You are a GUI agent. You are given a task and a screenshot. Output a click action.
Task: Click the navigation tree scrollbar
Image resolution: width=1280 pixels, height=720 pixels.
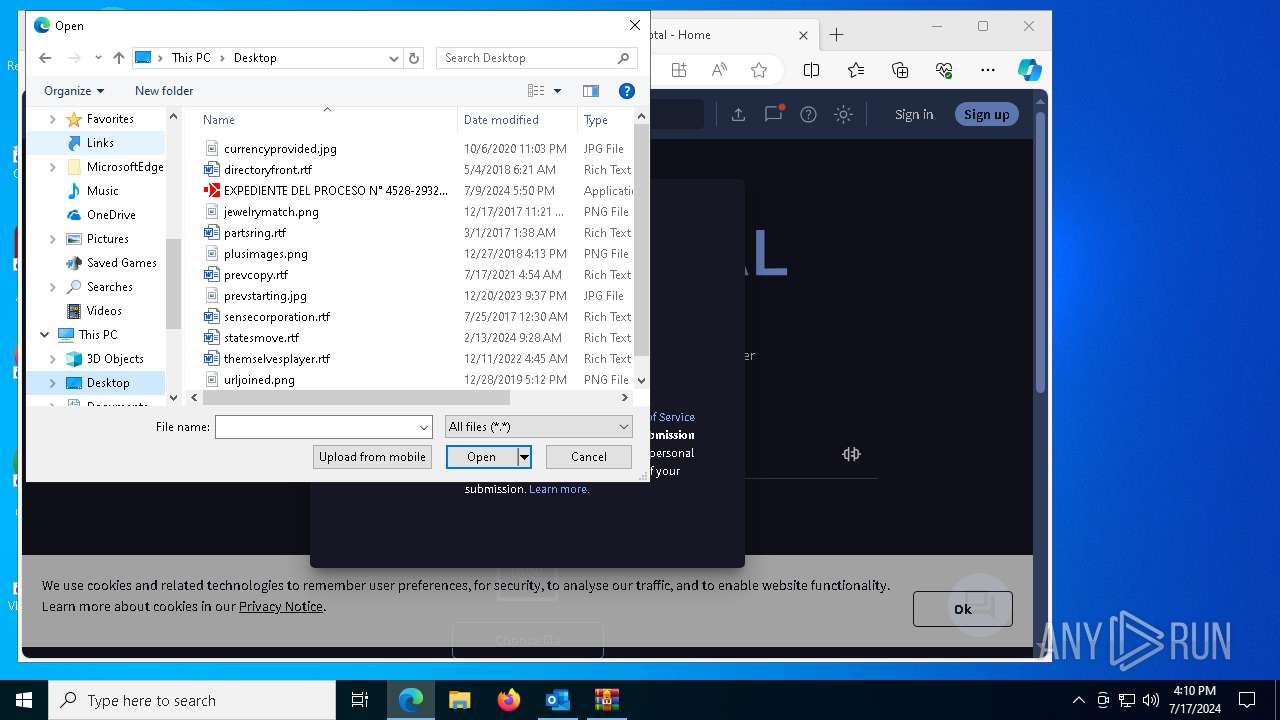click(173, 284)
